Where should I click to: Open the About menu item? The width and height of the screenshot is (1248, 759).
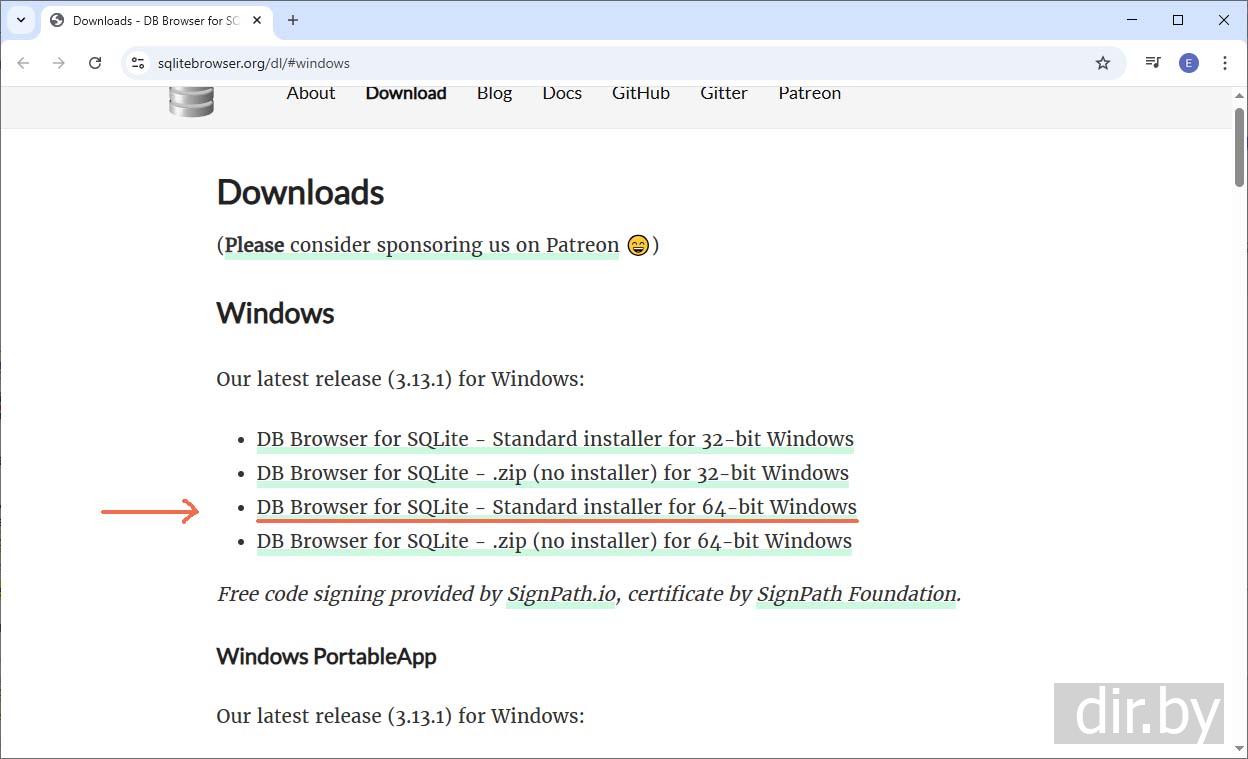click(311, 93)
